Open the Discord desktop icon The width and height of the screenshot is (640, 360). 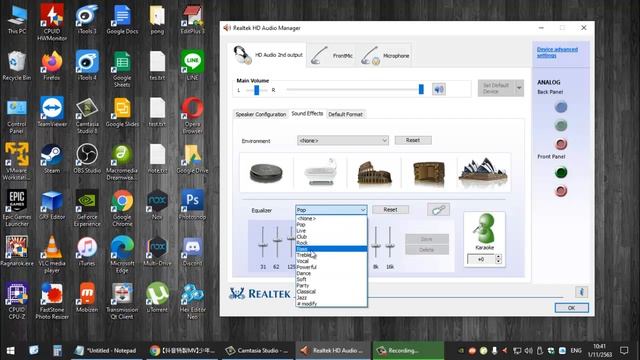pyautogui.click(x=192, y=251)
